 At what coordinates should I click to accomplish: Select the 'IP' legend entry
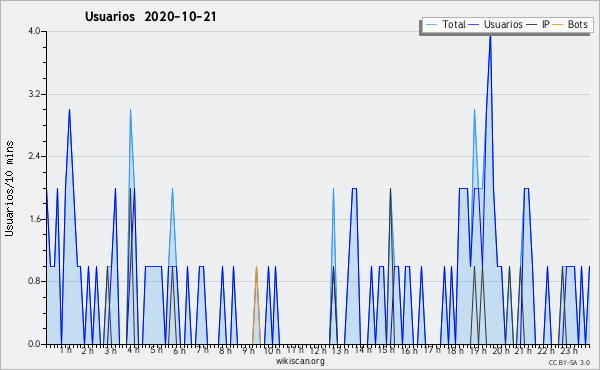538,24
